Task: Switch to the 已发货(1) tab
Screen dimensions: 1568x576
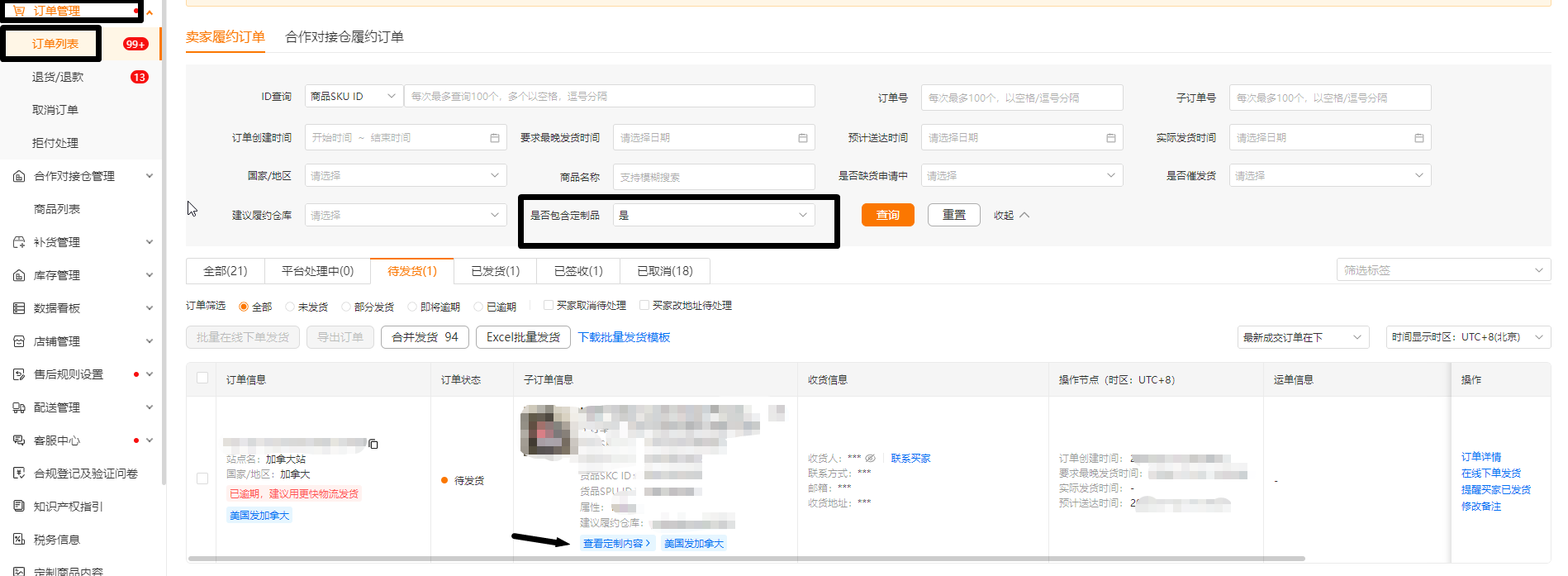Action: click(x=495, y=271)
